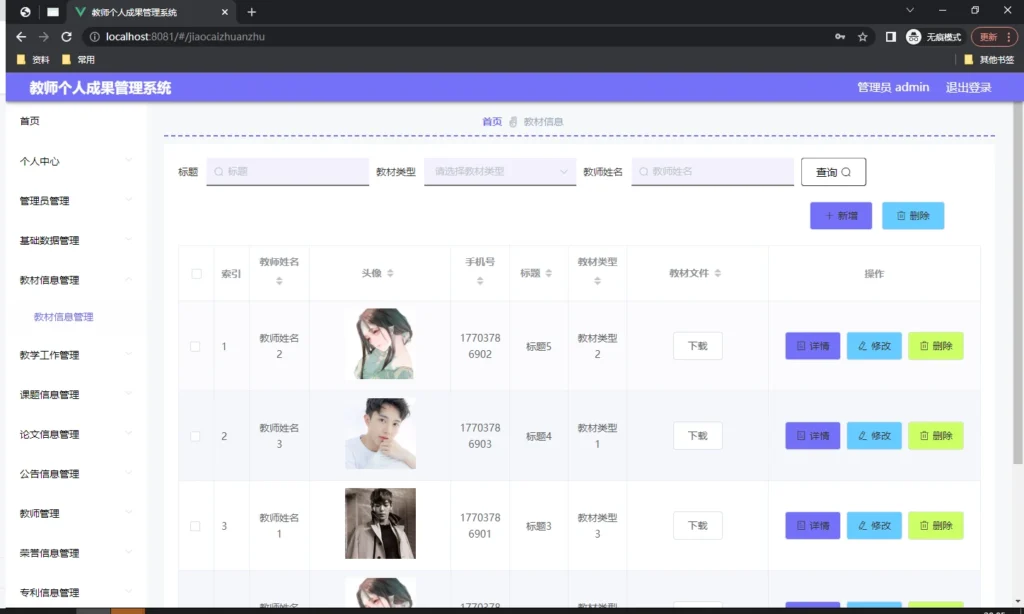Click the browser back arrow
This screenshot has width=1024, height=614.
(x=21, y=37)
